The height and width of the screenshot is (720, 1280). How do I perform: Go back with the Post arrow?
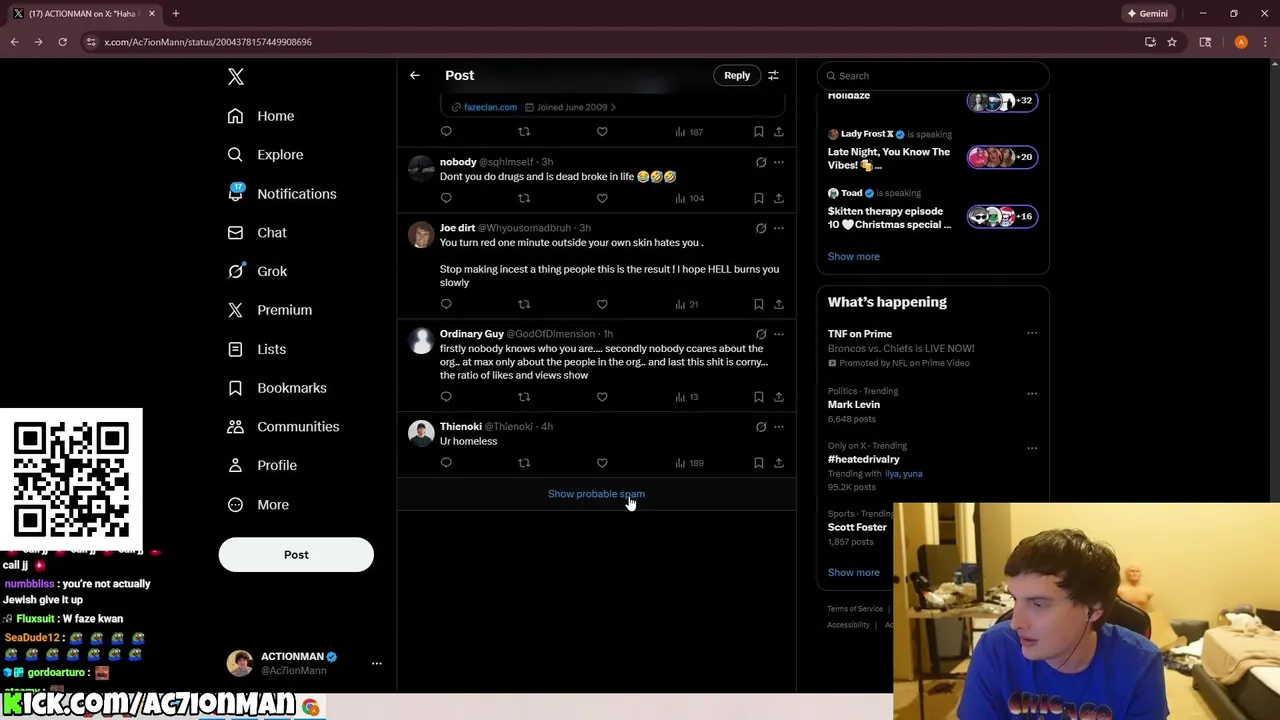point(414,75)
